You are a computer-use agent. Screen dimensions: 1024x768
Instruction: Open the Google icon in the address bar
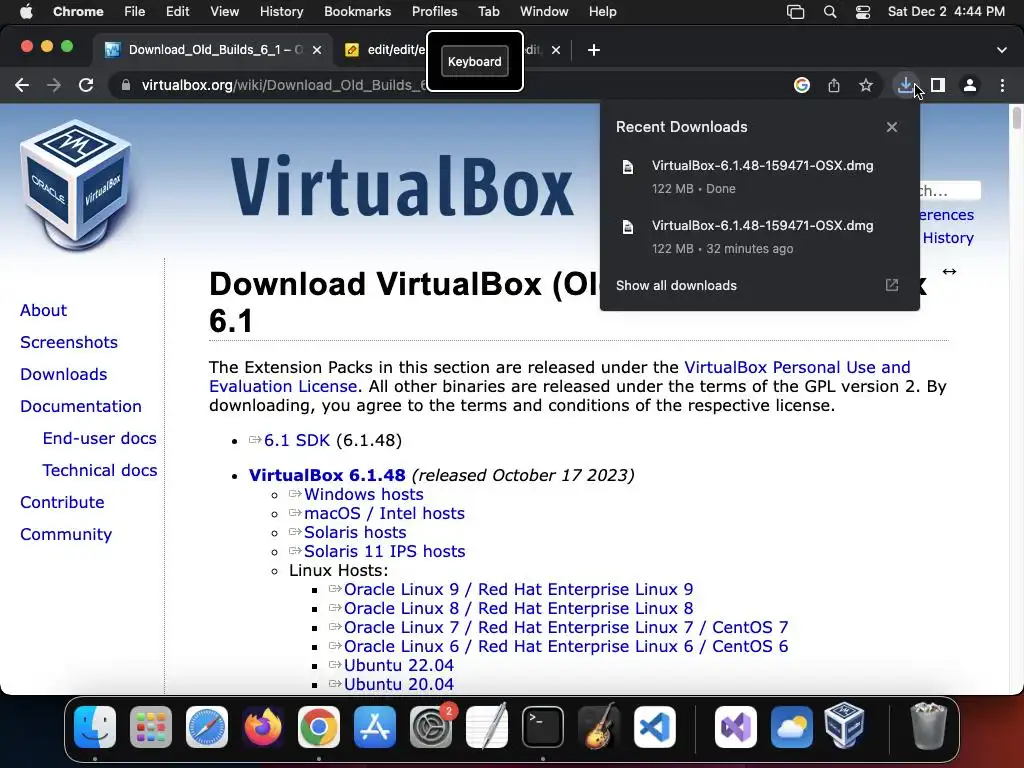tap(801, 85)
